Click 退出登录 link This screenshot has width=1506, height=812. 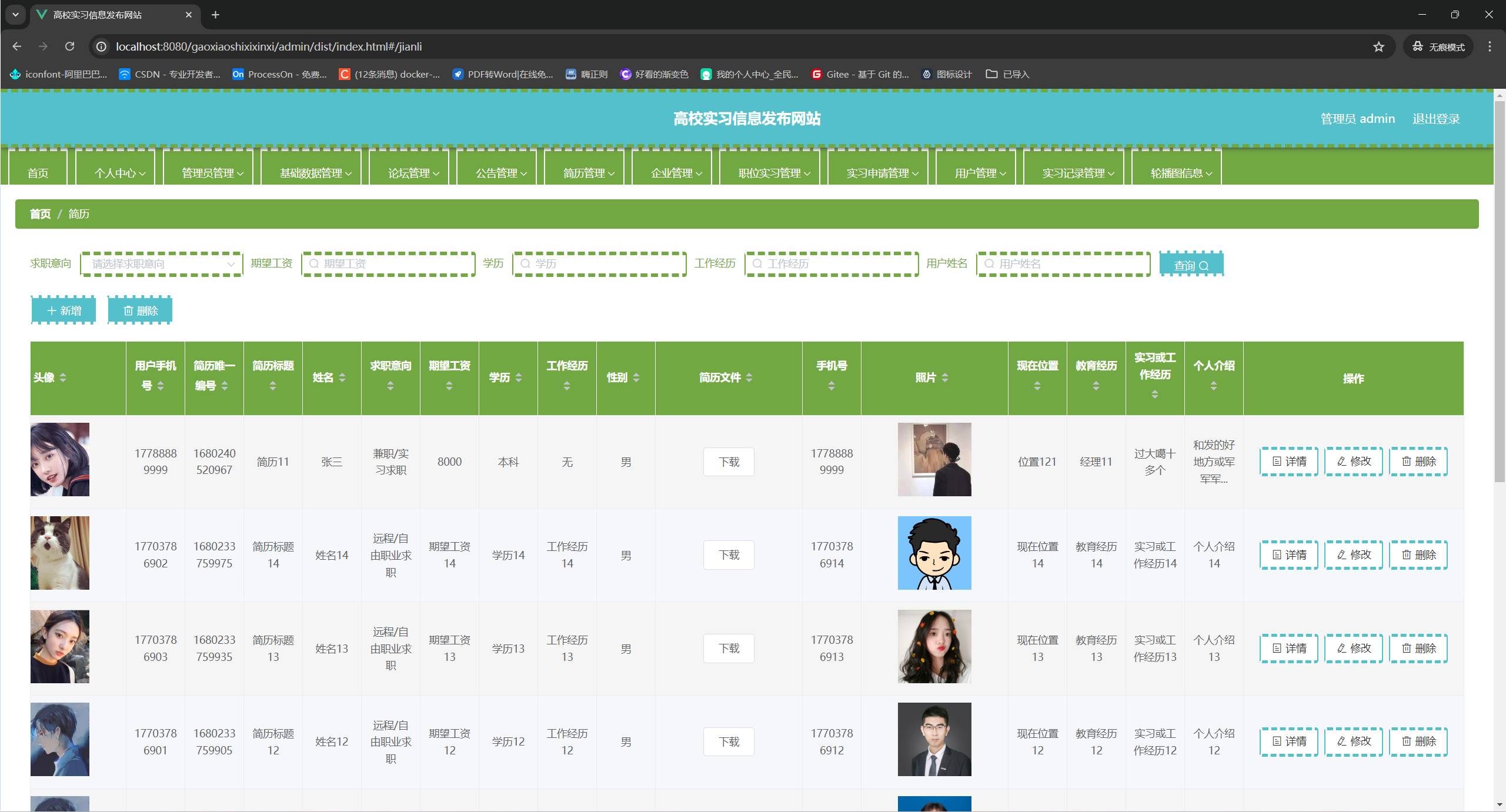coord(1435,119)
